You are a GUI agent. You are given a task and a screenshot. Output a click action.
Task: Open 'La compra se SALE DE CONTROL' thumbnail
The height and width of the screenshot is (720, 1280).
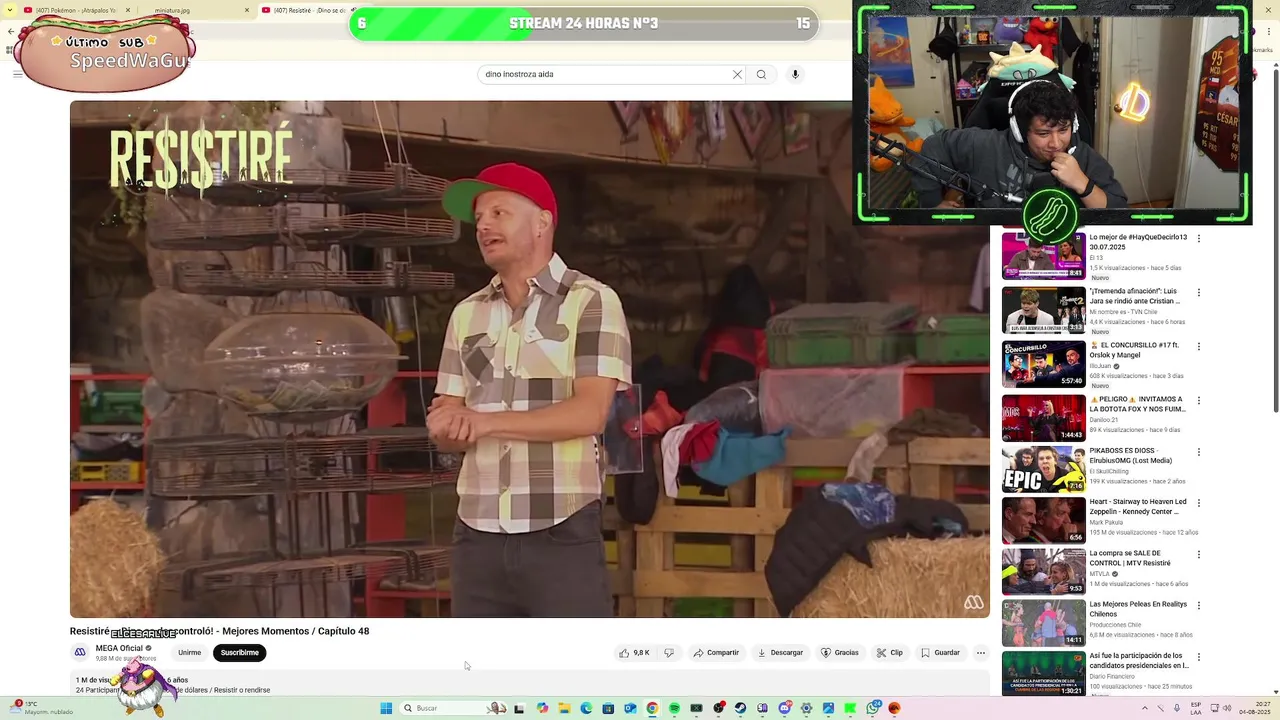[x=1043, y=571]
